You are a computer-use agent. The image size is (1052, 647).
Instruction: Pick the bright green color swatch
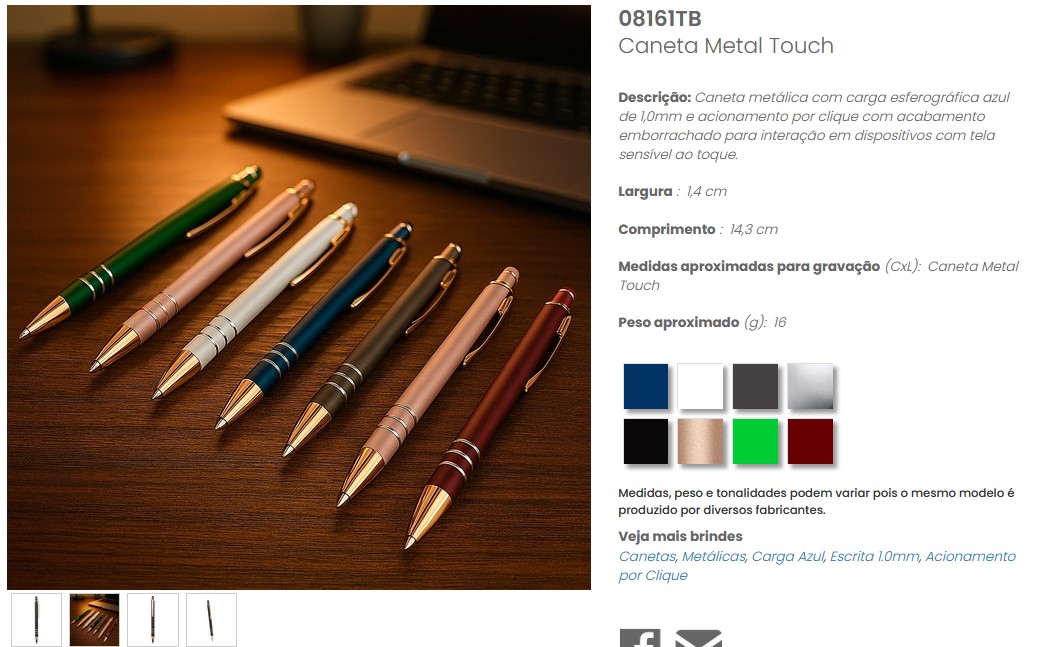[755, 441]
